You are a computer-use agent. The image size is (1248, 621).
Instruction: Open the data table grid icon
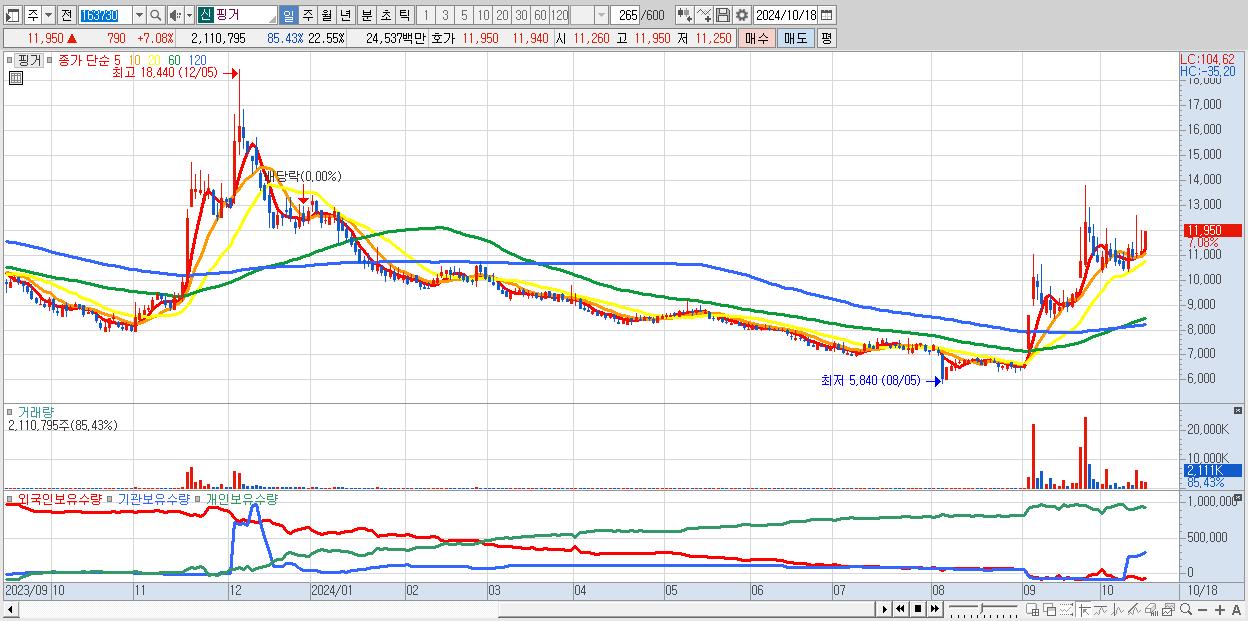click(x=16, y=78)
